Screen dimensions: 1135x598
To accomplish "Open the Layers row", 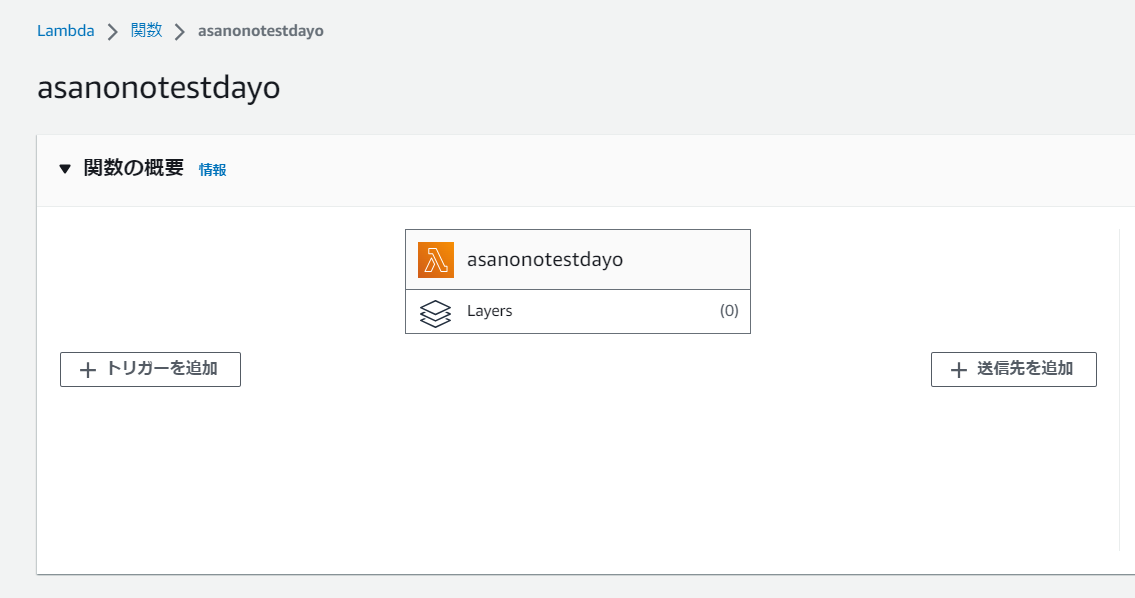I will (578, 311).
